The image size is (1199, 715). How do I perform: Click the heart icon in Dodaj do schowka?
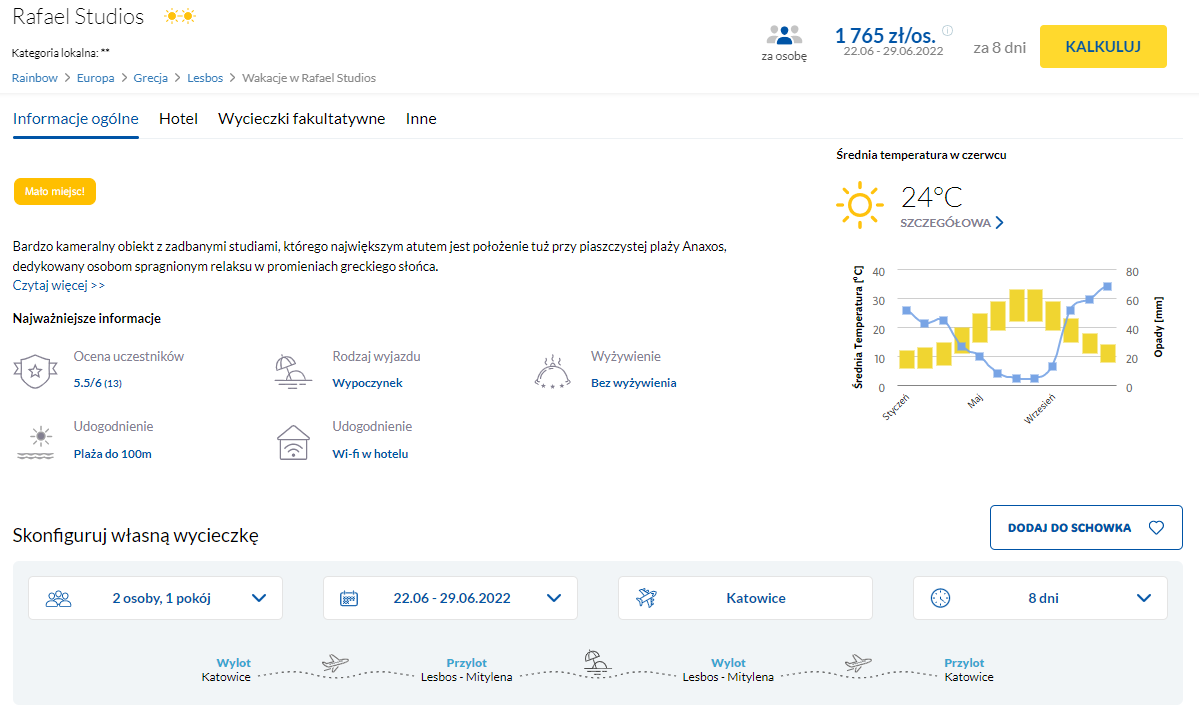coord(1156,528)
